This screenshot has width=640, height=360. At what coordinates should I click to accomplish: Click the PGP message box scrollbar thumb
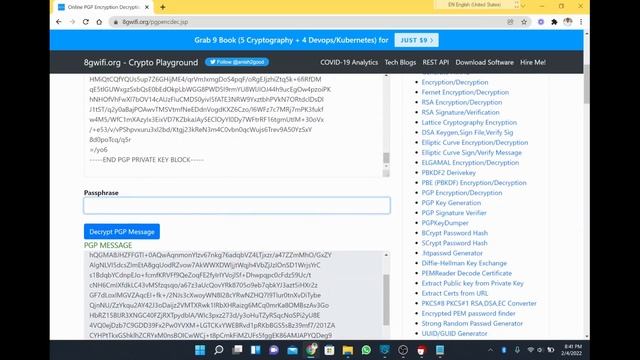point(386,300)
